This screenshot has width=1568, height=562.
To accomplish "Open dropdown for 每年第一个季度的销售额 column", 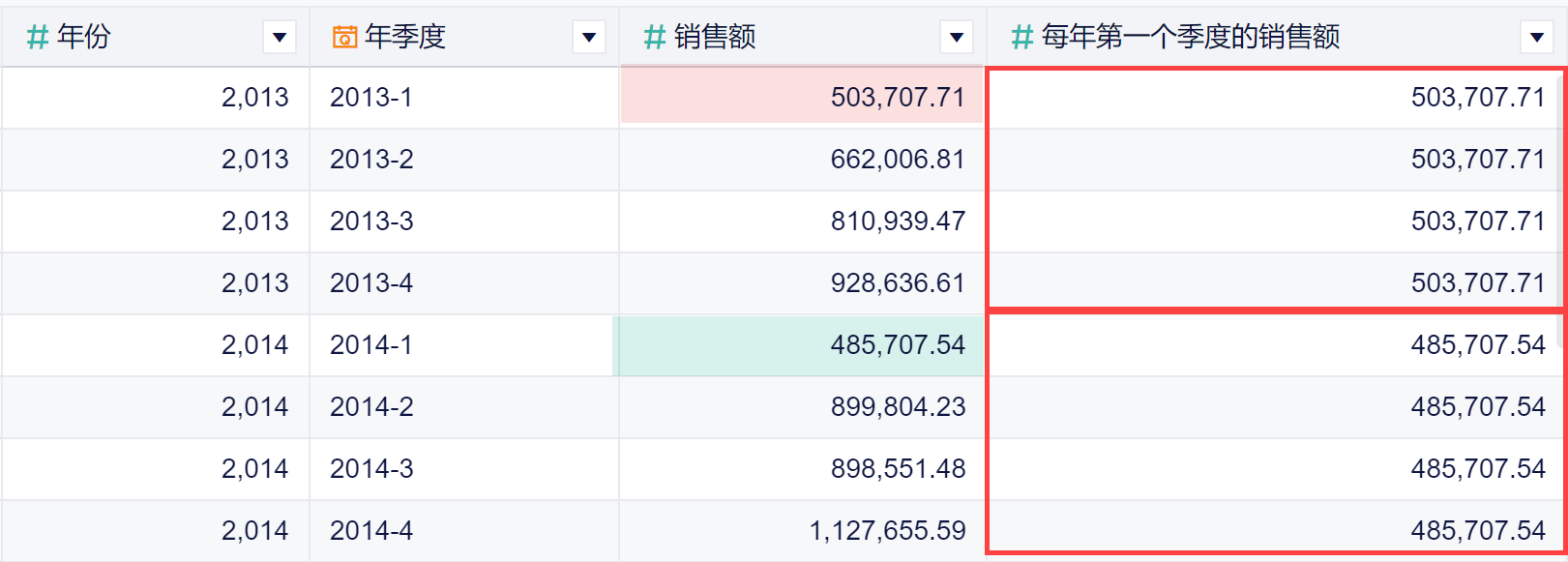I will click(x=1537, y=38).
